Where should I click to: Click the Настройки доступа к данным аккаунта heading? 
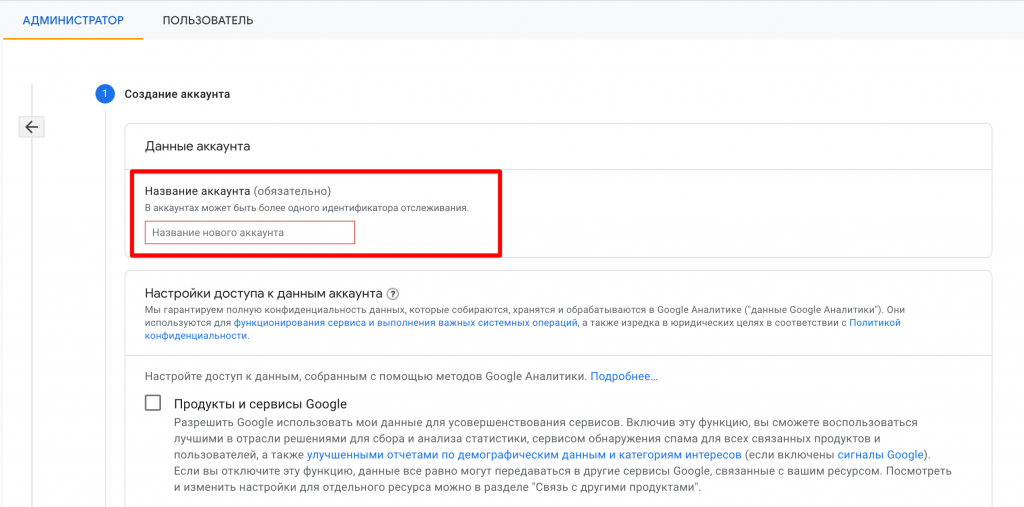click(x=263, y=294)
